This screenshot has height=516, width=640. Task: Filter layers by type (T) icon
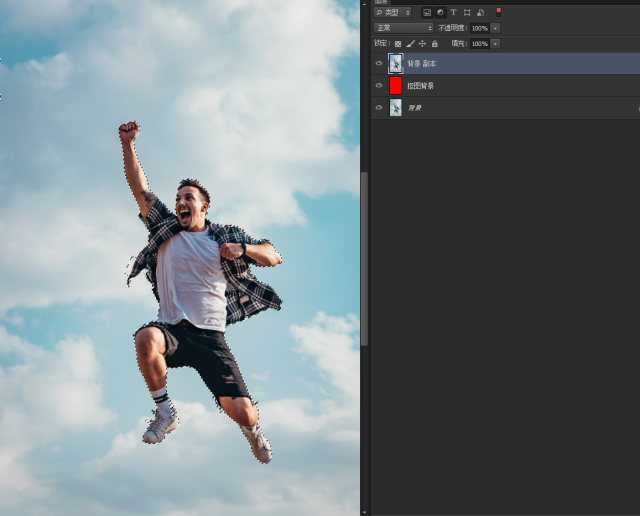[x=453, y=13]
